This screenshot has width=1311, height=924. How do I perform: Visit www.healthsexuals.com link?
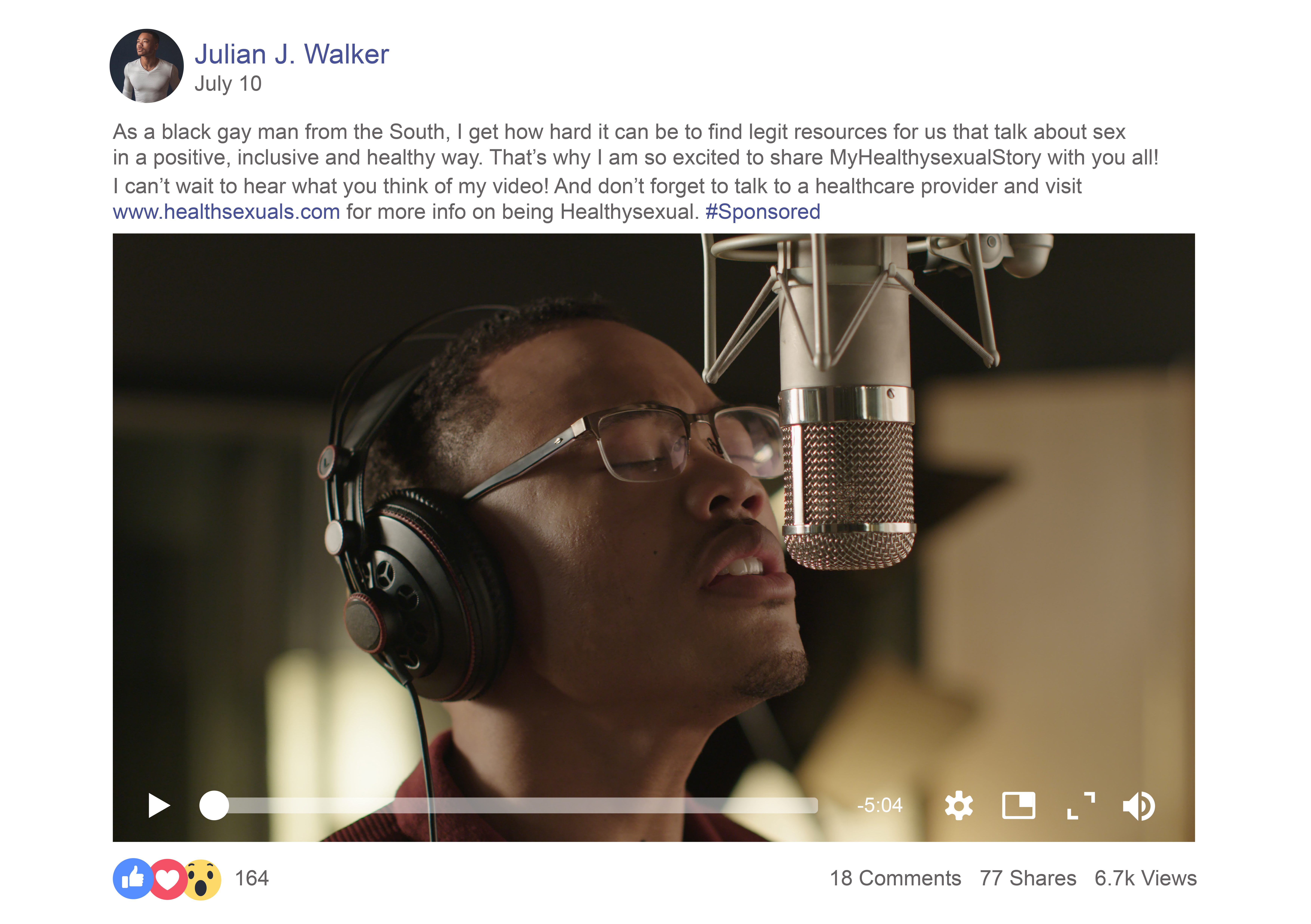226,212
